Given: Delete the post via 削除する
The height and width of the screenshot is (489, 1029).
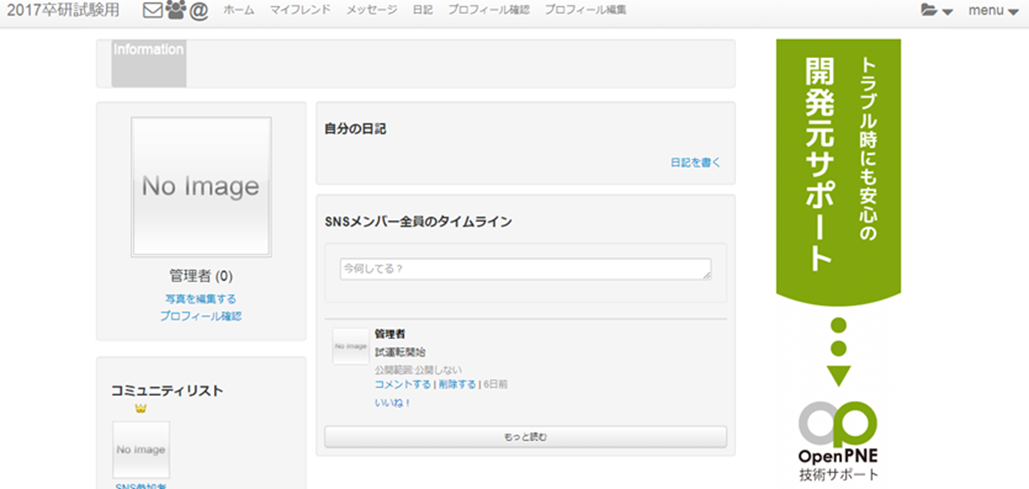Looking at the screenshot, I should [456, 384].
